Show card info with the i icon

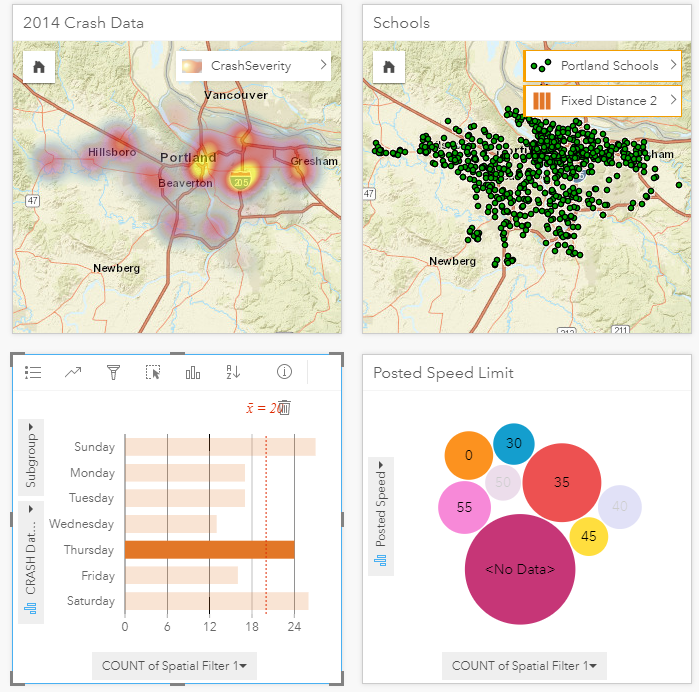[x=284, y=371]
